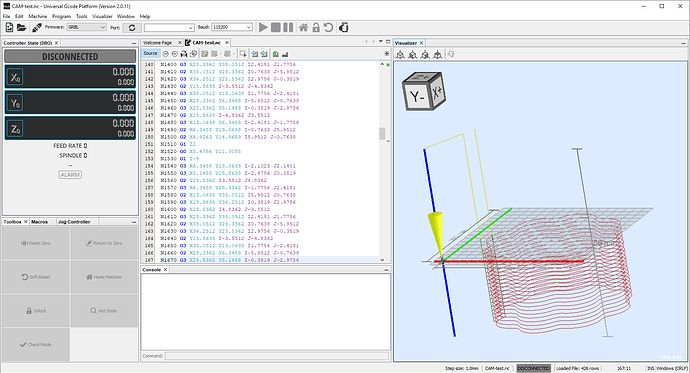Close the Controller State (DRO) tab
Screen dimensions: 690x373
pos(56,43)
